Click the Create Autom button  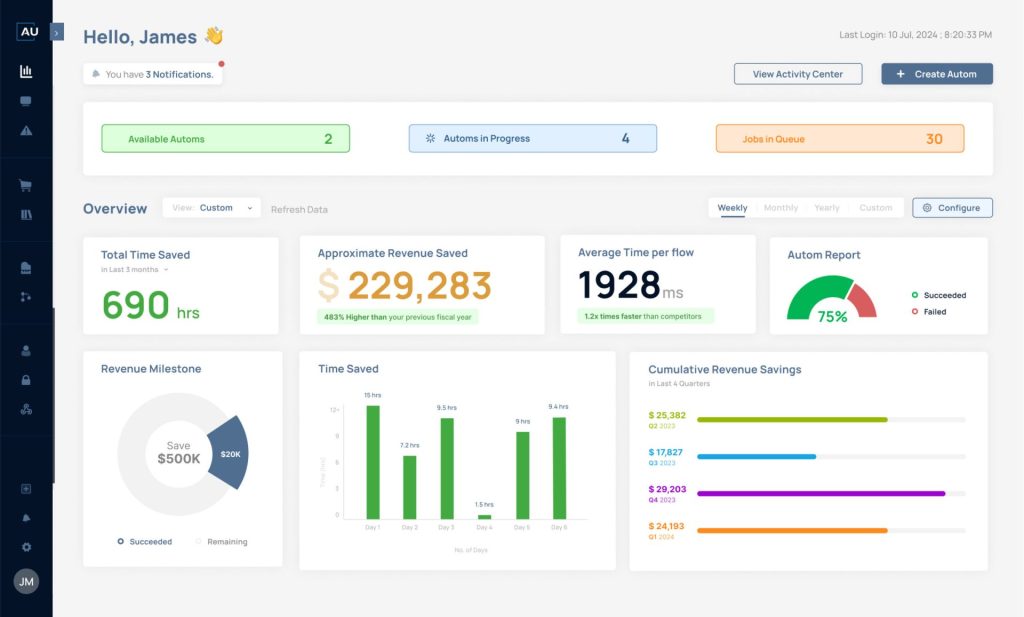936,74
